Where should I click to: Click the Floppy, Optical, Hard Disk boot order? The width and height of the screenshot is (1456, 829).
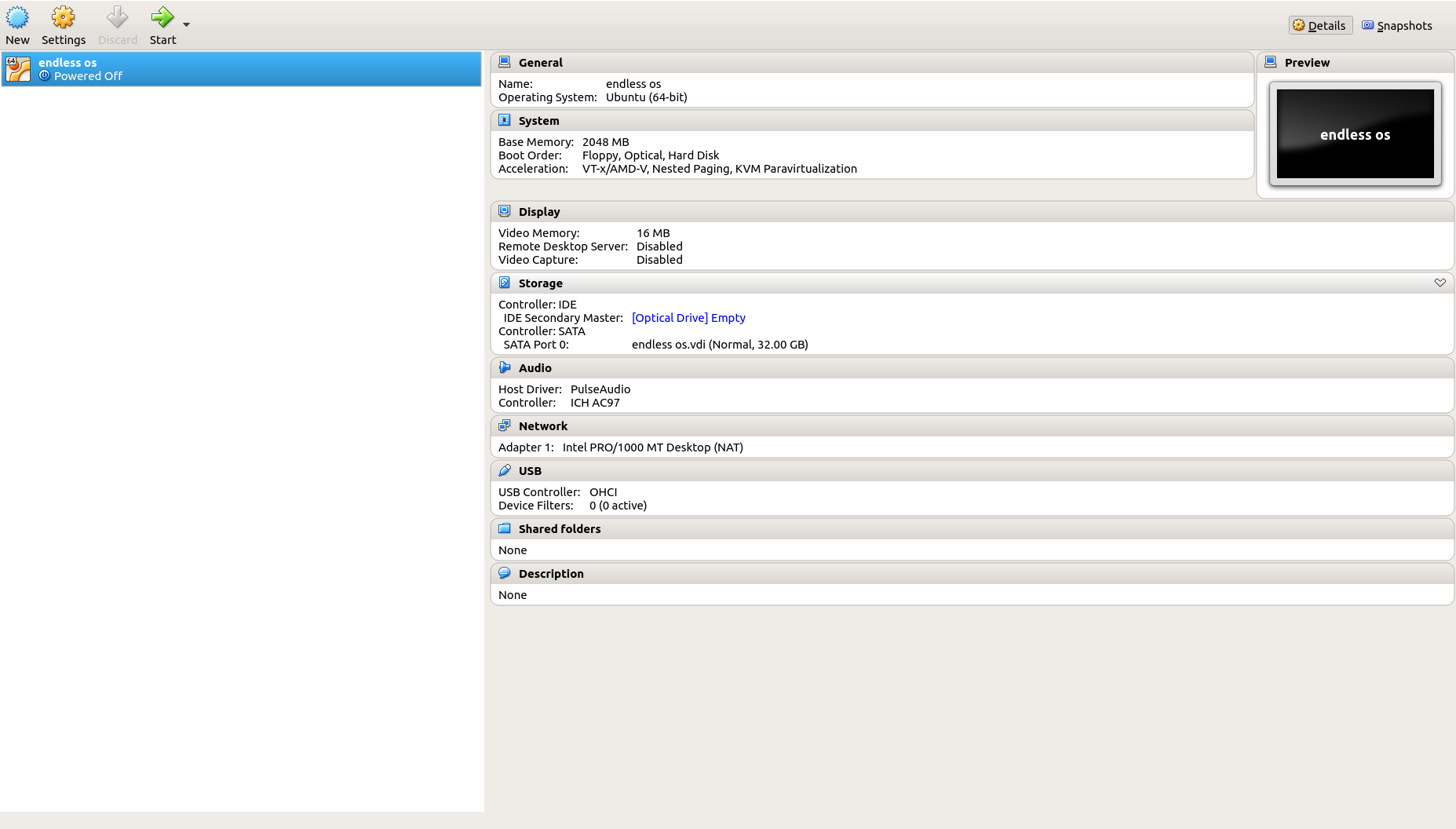click(x=651, y=155)
